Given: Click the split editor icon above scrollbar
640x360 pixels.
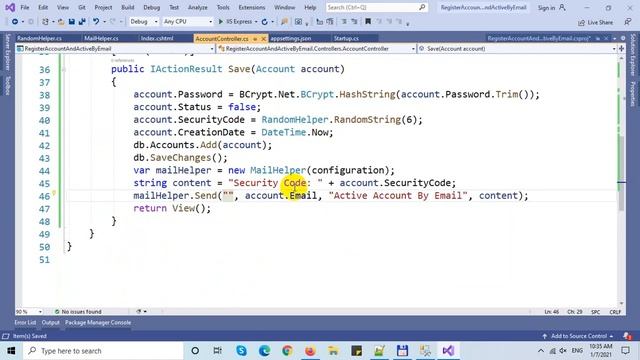Looking at the screenshot, I should click(621, 49).
